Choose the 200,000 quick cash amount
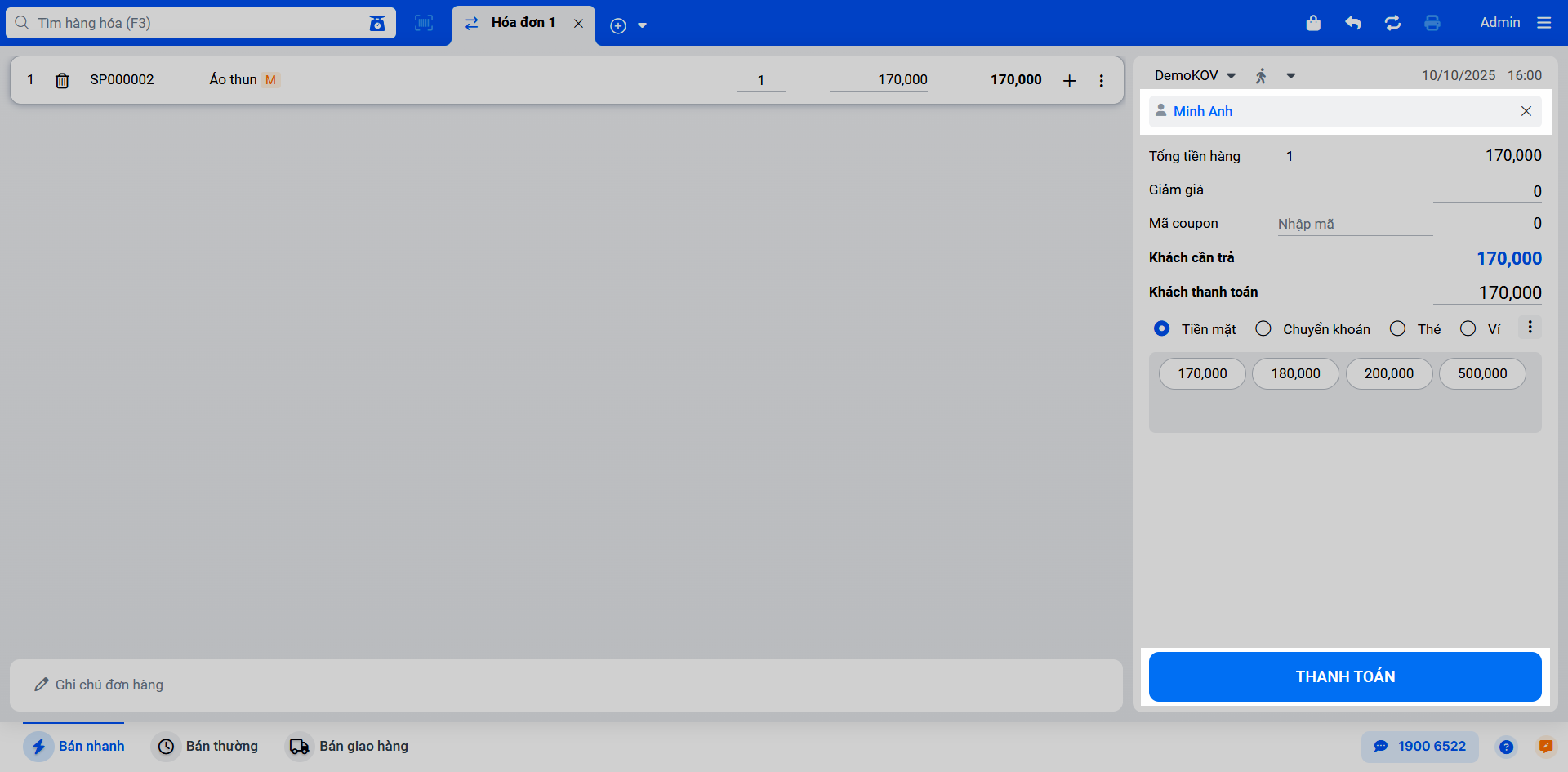Image resolution: width=1568 pixels, height=772 pixels. 1388,374
